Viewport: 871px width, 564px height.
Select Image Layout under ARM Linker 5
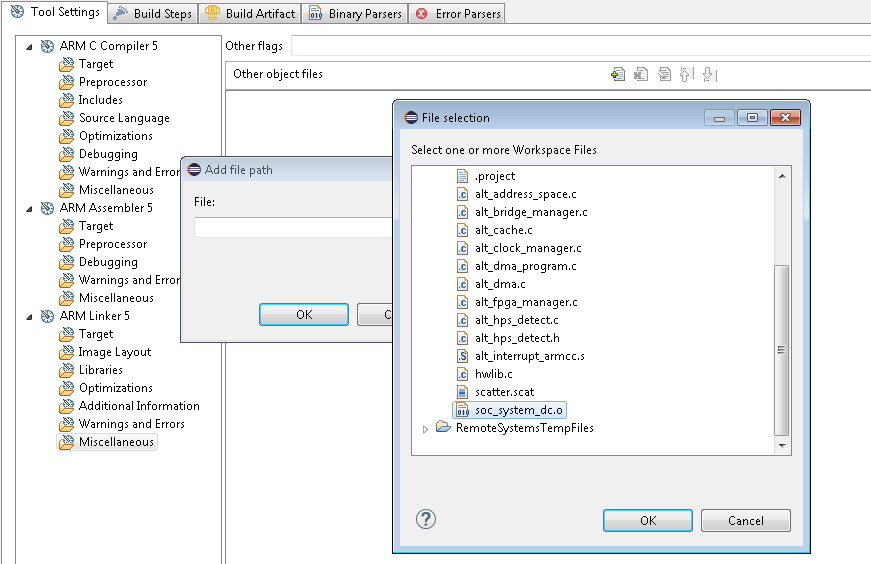pyautogui.click(x=114, y=352)
